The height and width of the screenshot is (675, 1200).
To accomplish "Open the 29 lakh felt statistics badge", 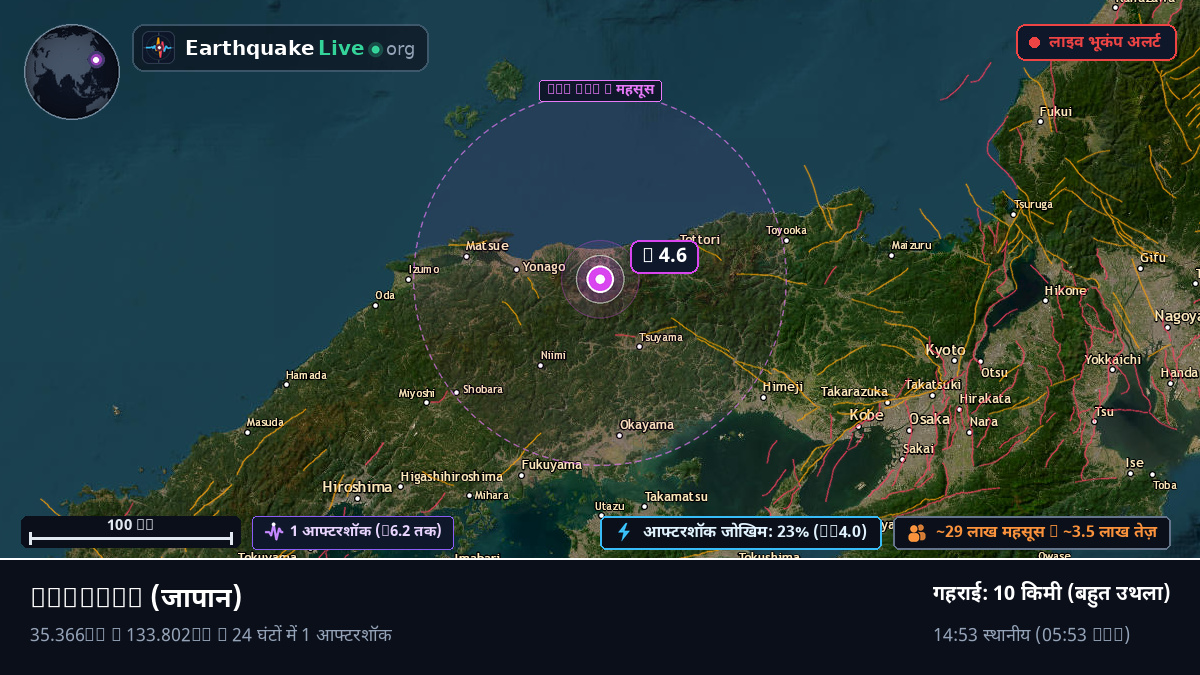I will (1031, 533).
